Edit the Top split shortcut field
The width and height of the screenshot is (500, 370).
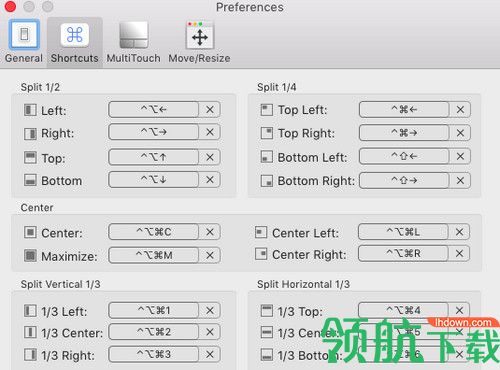[x=154, y=157]
